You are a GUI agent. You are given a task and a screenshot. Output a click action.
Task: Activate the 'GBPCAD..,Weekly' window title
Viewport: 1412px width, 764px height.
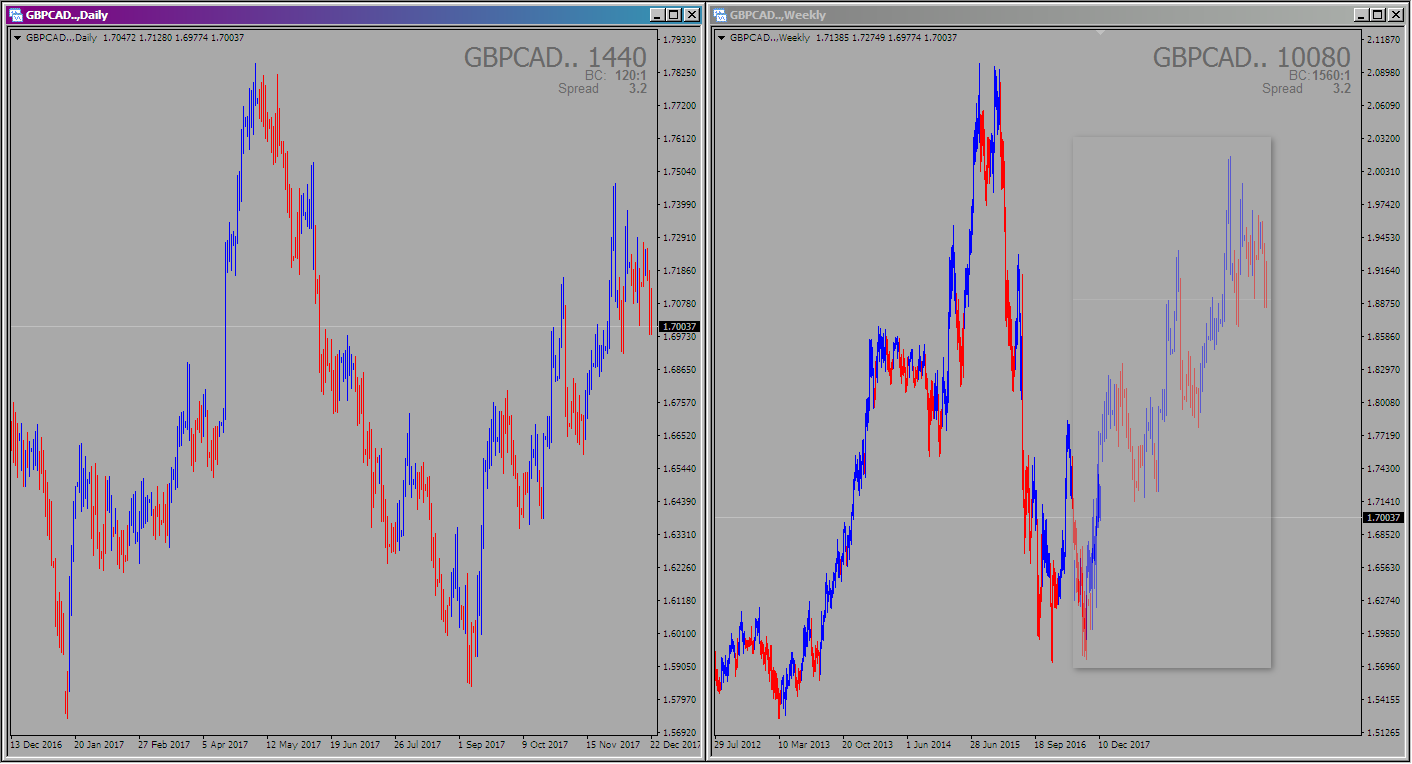click(778, 15)
